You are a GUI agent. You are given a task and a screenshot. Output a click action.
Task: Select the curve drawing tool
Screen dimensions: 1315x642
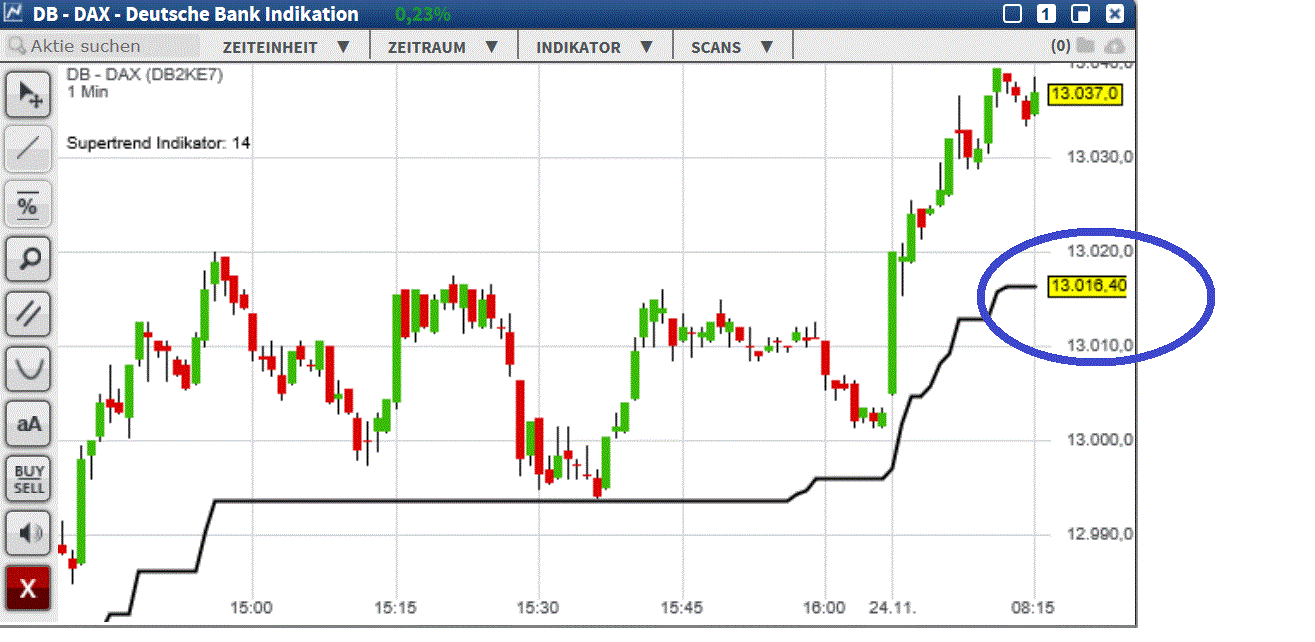point(27,368)
